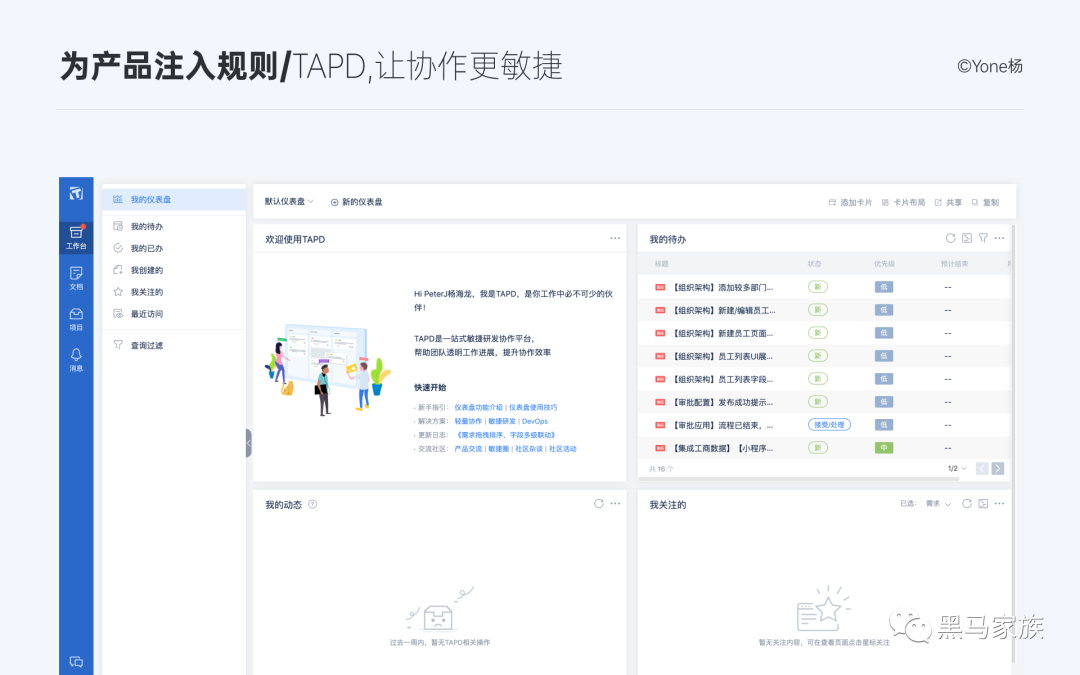Open the 1/2 page selector dropdown
Screen dimensions: 1080x675
pyautogui.click(x=957, y=468)
